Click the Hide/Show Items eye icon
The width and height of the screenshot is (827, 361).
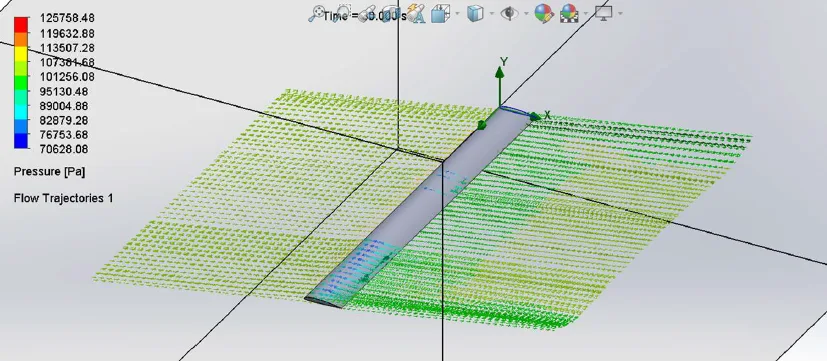508,13
